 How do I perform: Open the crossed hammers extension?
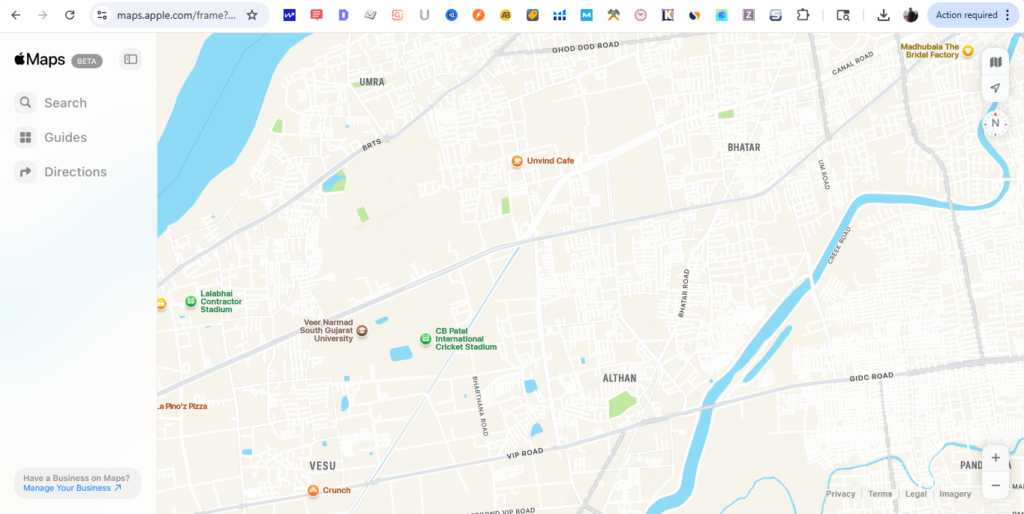click(x=613, y=15)
